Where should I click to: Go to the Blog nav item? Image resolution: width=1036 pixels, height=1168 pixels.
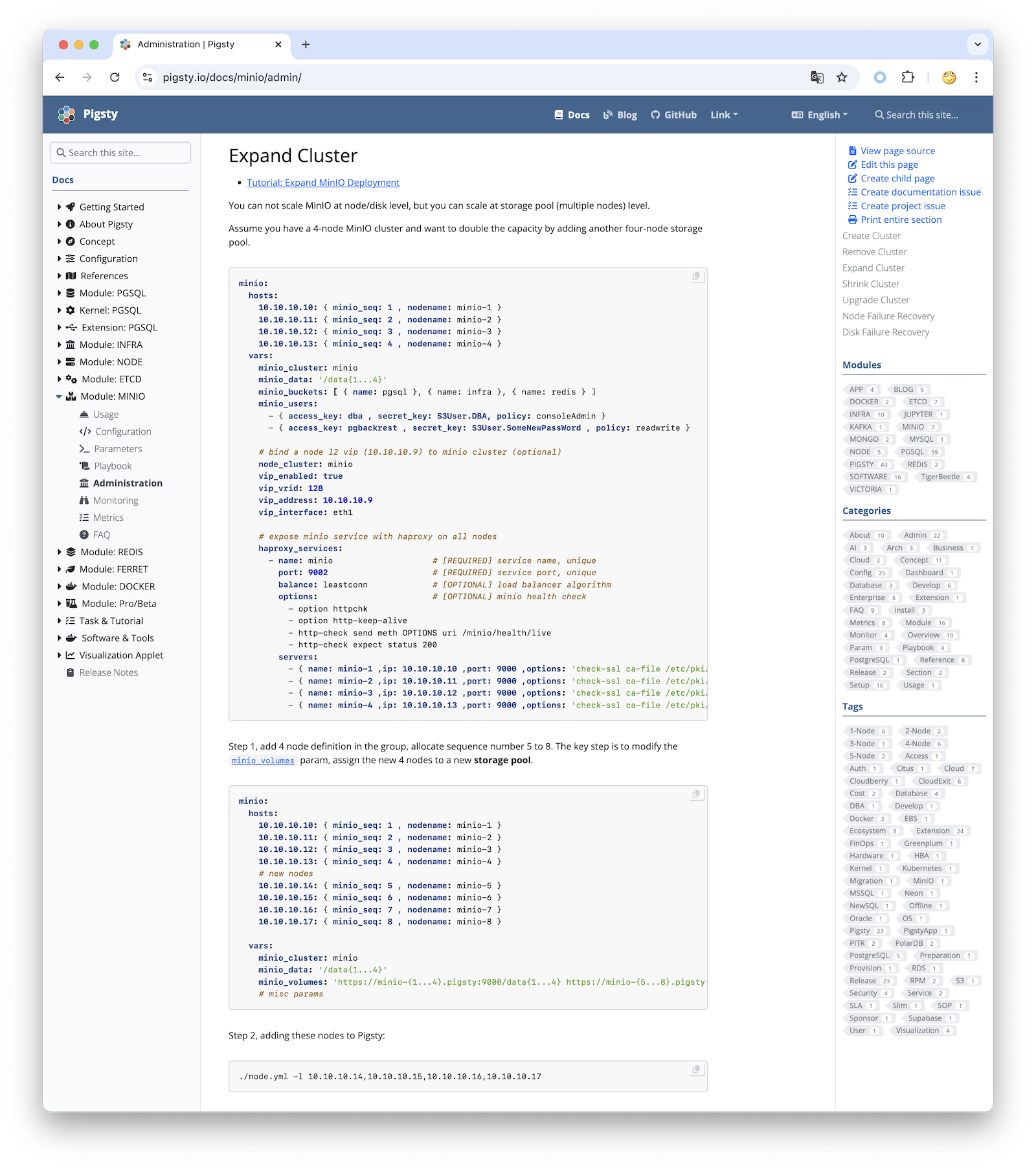point(620,115)
